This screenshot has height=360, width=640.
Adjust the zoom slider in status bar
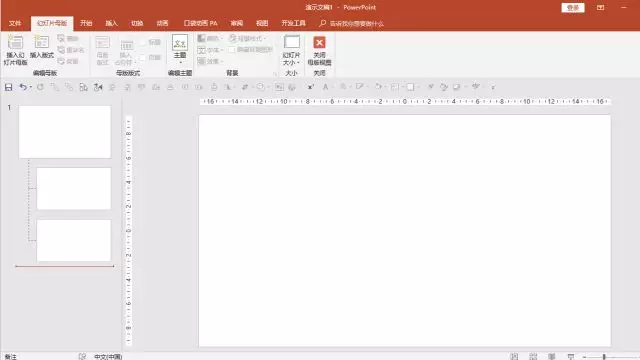[x=604, y=357]
